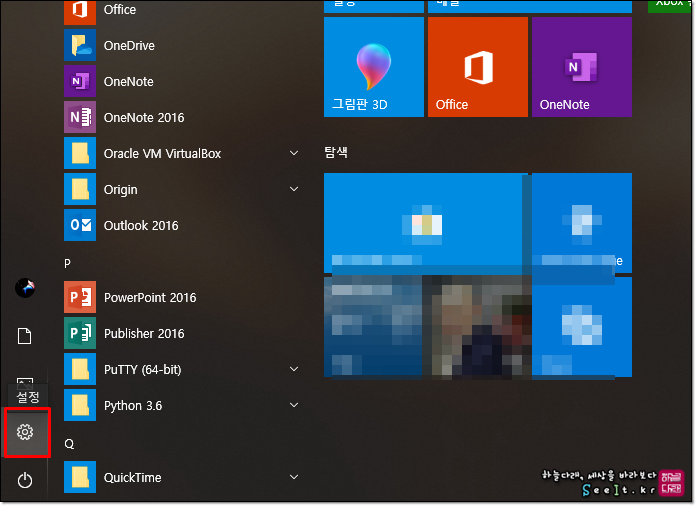
Task: Click the 'Publisher 2016' label text
Action: click(x=144, y=333)
